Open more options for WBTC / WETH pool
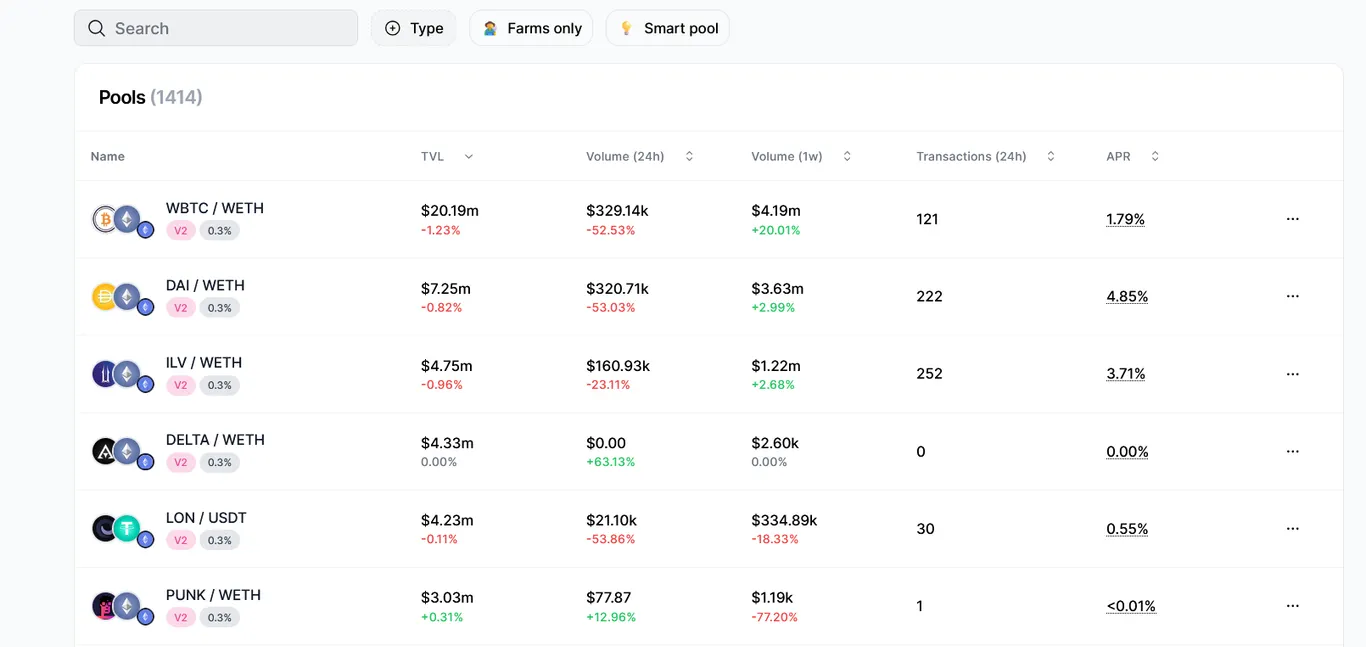Screen dimensions: 1366x647 pyautogui.click(x=1292, y=219)
